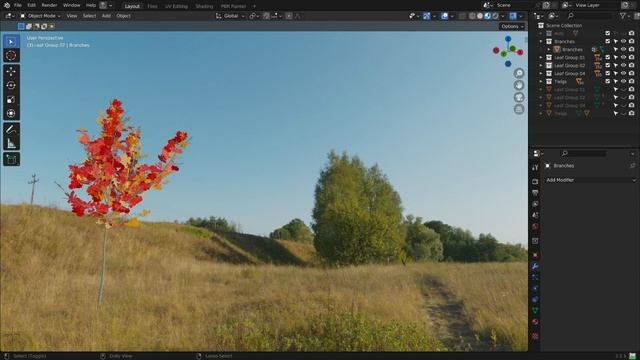Select the Select Box tool

pos(11,42)
